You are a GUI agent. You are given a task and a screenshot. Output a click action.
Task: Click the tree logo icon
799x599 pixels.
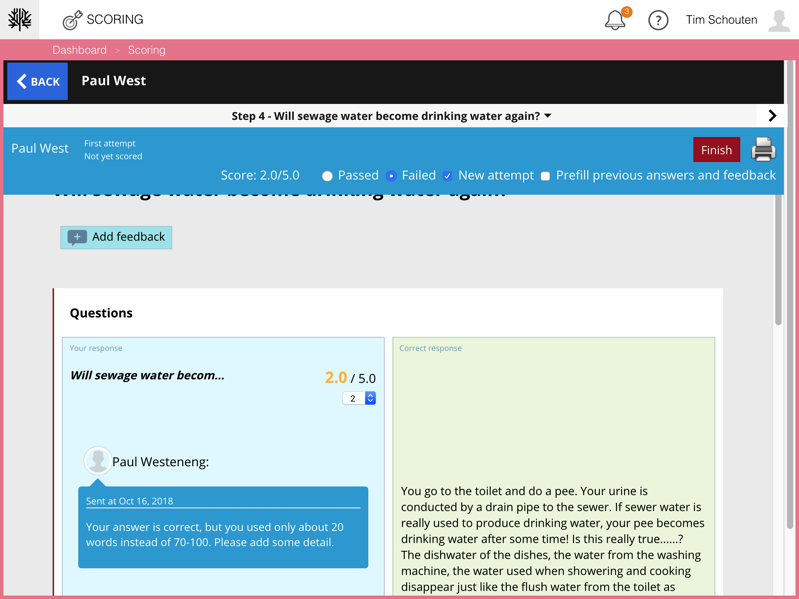point(20,20)
